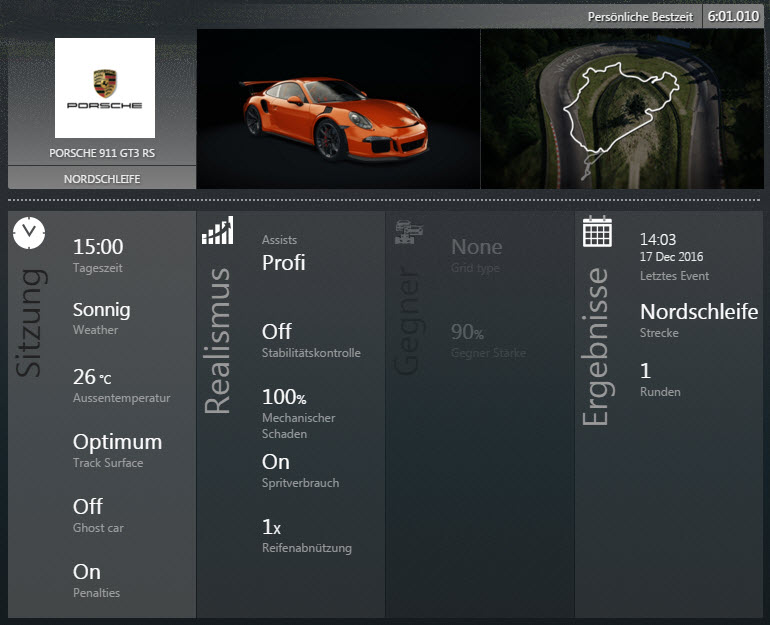
Task: Click the Sonnig weather value
Action: tap(102, 310)
